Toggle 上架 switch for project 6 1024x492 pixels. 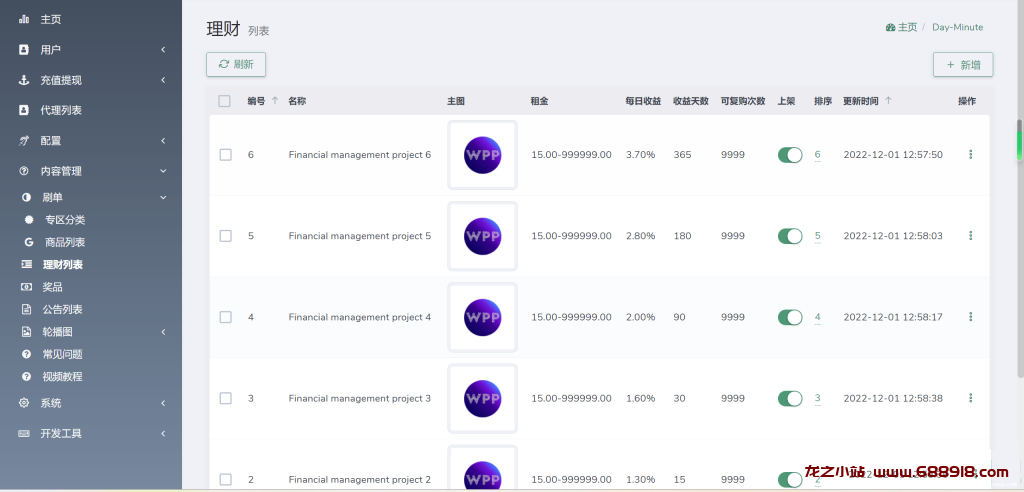pyautogui.click(x=790, y=155)
